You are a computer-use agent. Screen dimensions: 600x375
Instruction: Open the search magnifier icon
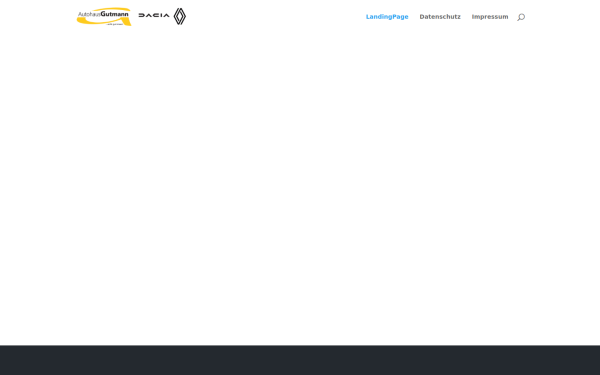521,17
